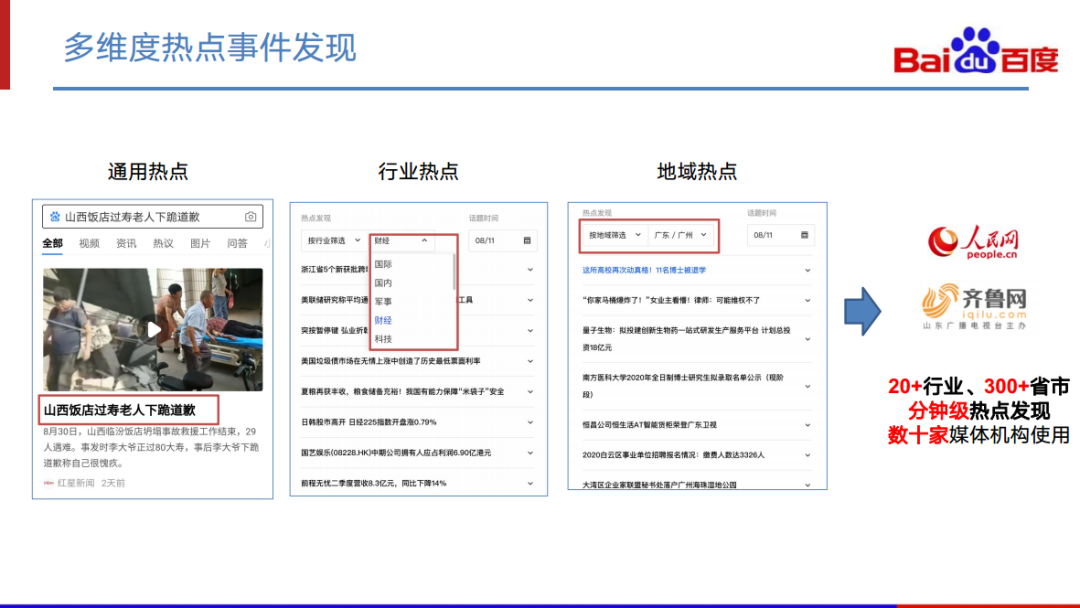Select 科技 in the dropdown list
Image resolution: width=1080 pixels, height=608 pixels.
pyautogui.click(x=384, y=339)
